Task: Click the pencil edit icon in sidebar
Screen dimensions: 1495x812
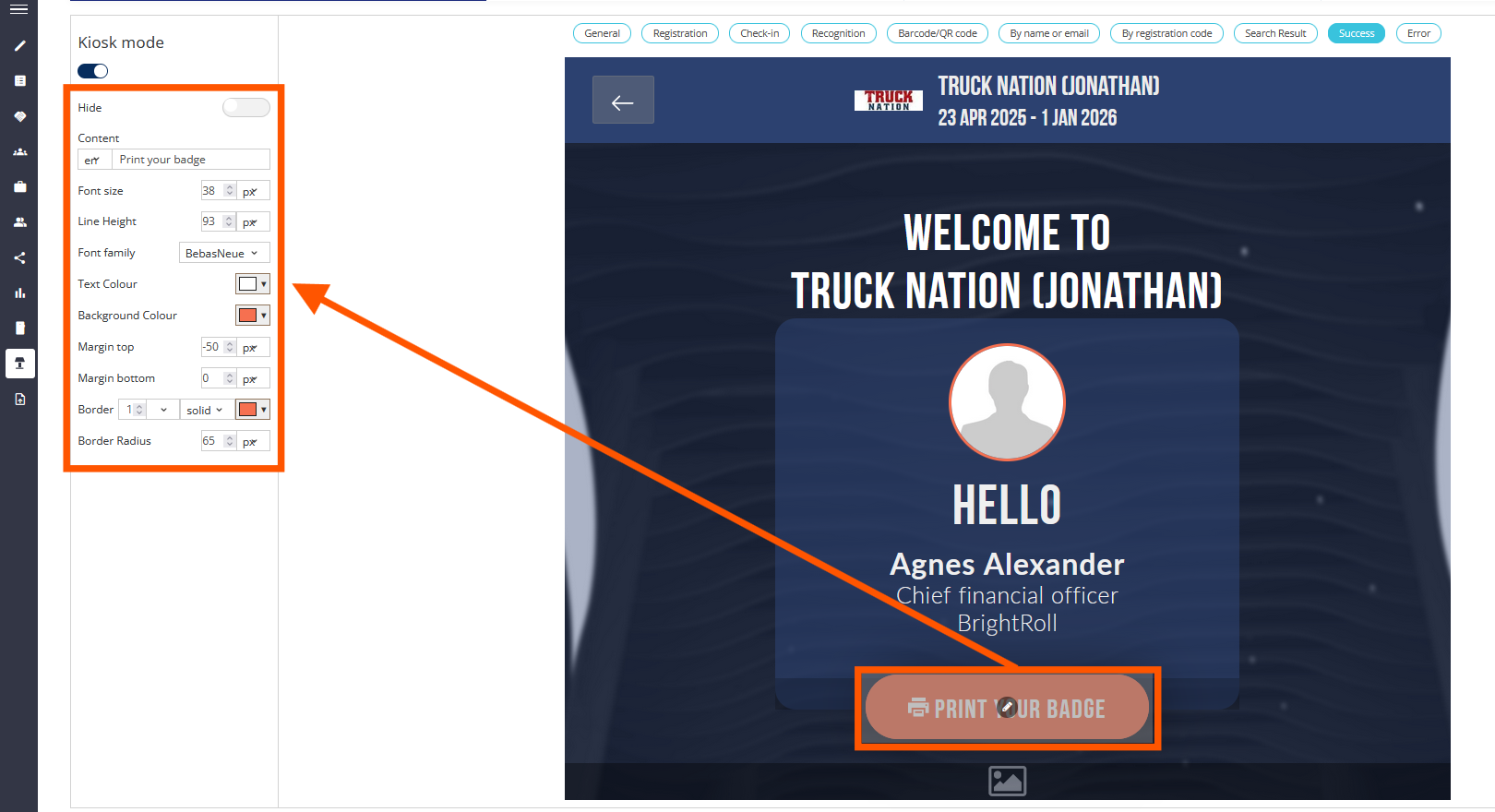Action: click(x=19, y=45)
